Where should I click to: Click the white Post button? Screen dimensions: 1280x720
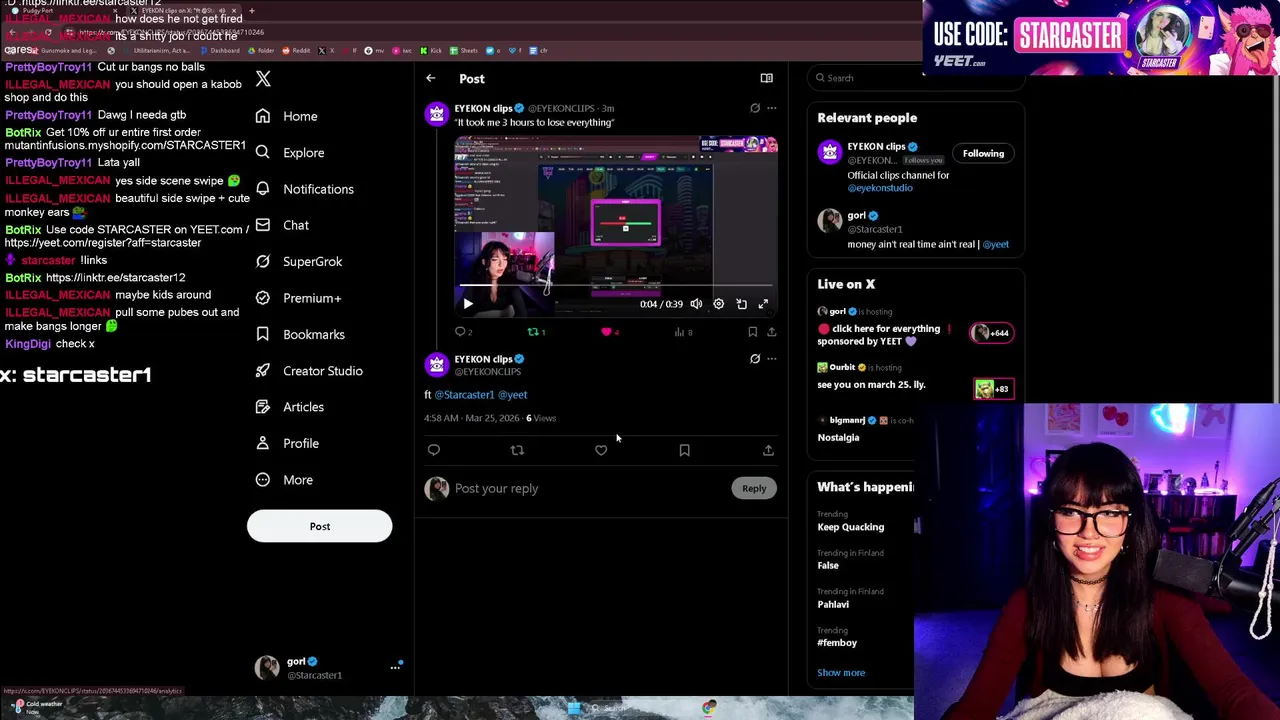320,526
